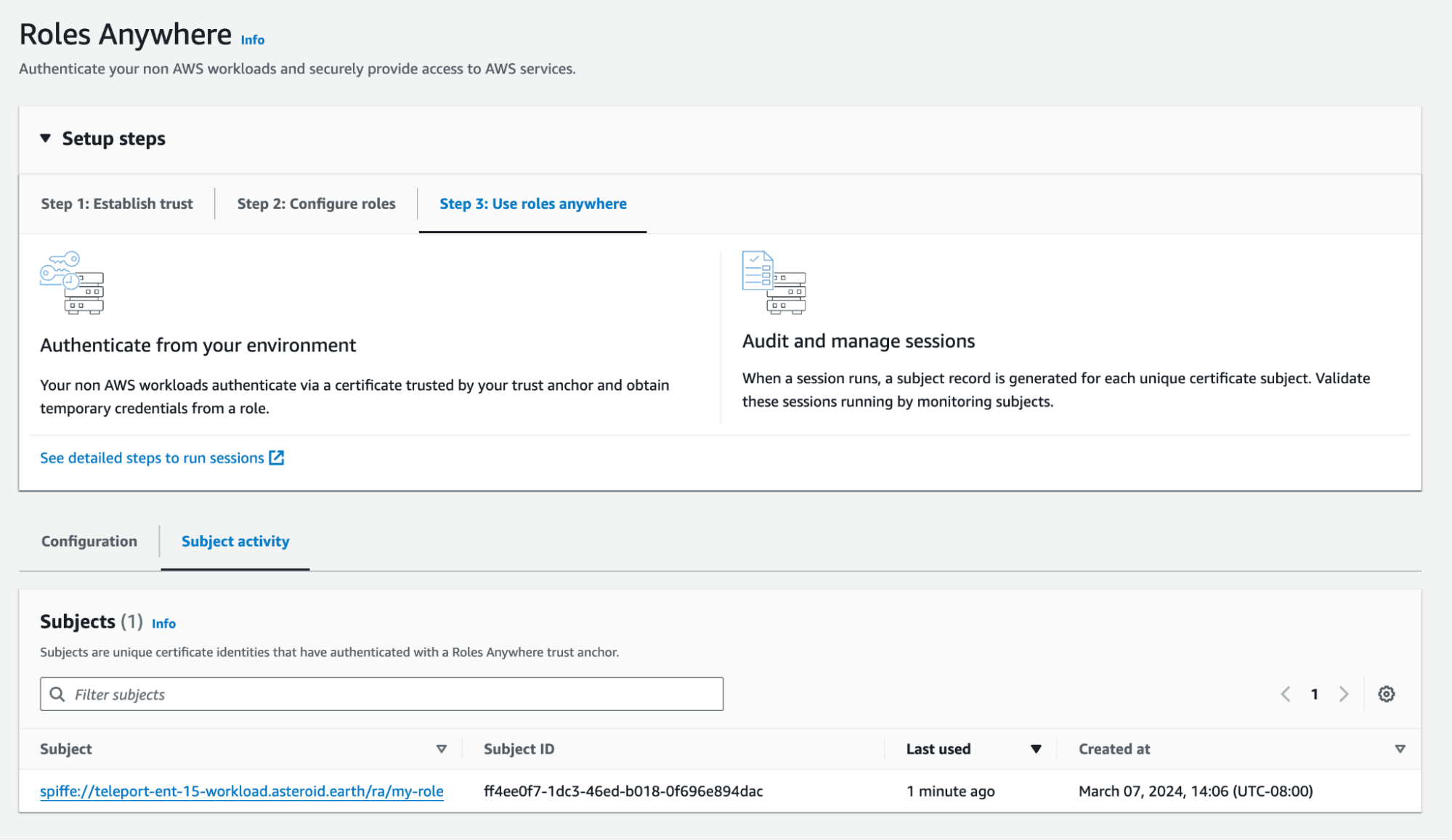Select the Subject activity tab
The height and width of the screenshot is (840, 1452).
[235, 541]
